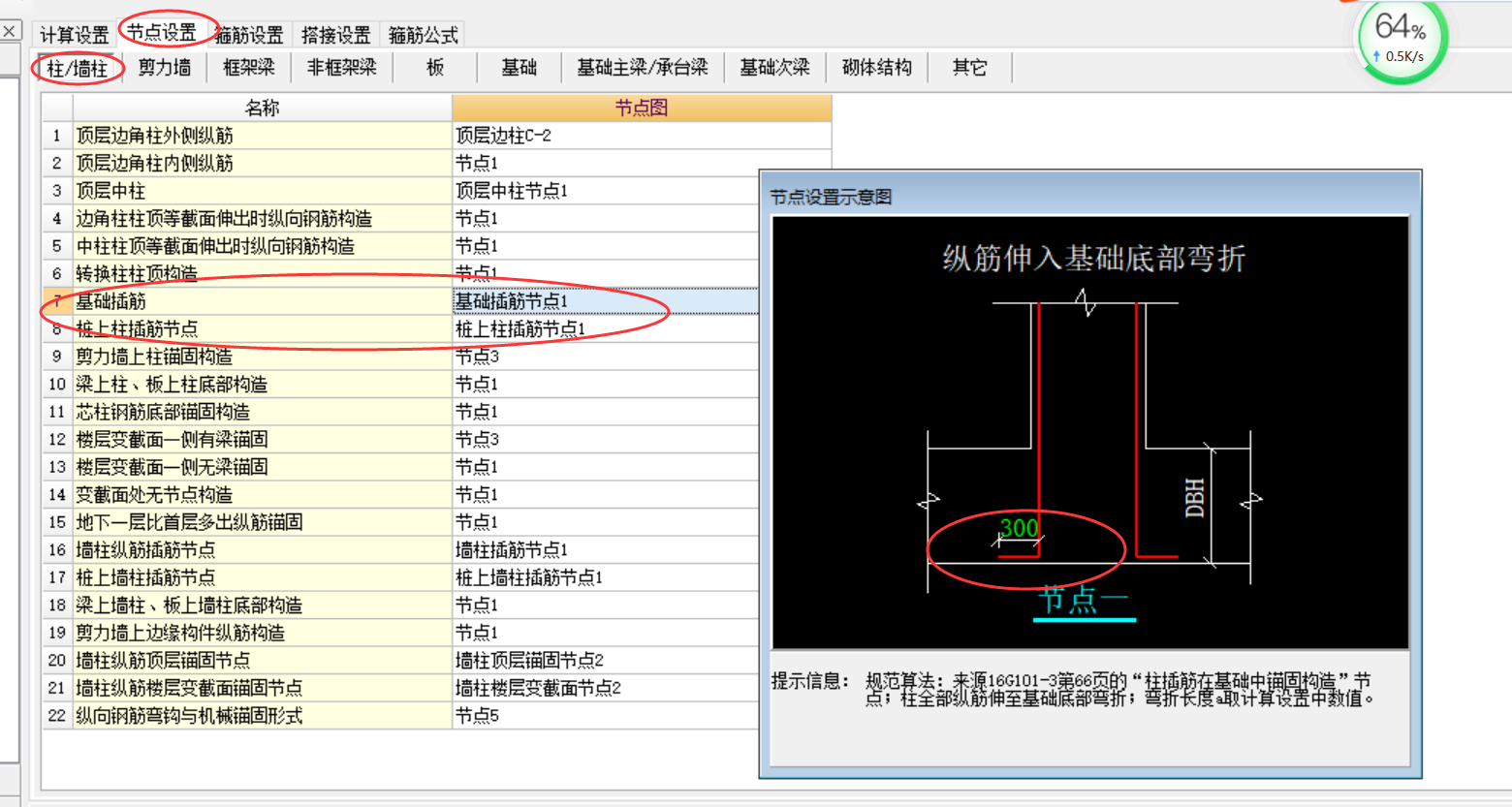
Task: Select row 中柱柱顶等截面伸出时纵向钢筋构造
Action: tap(262, 246)
